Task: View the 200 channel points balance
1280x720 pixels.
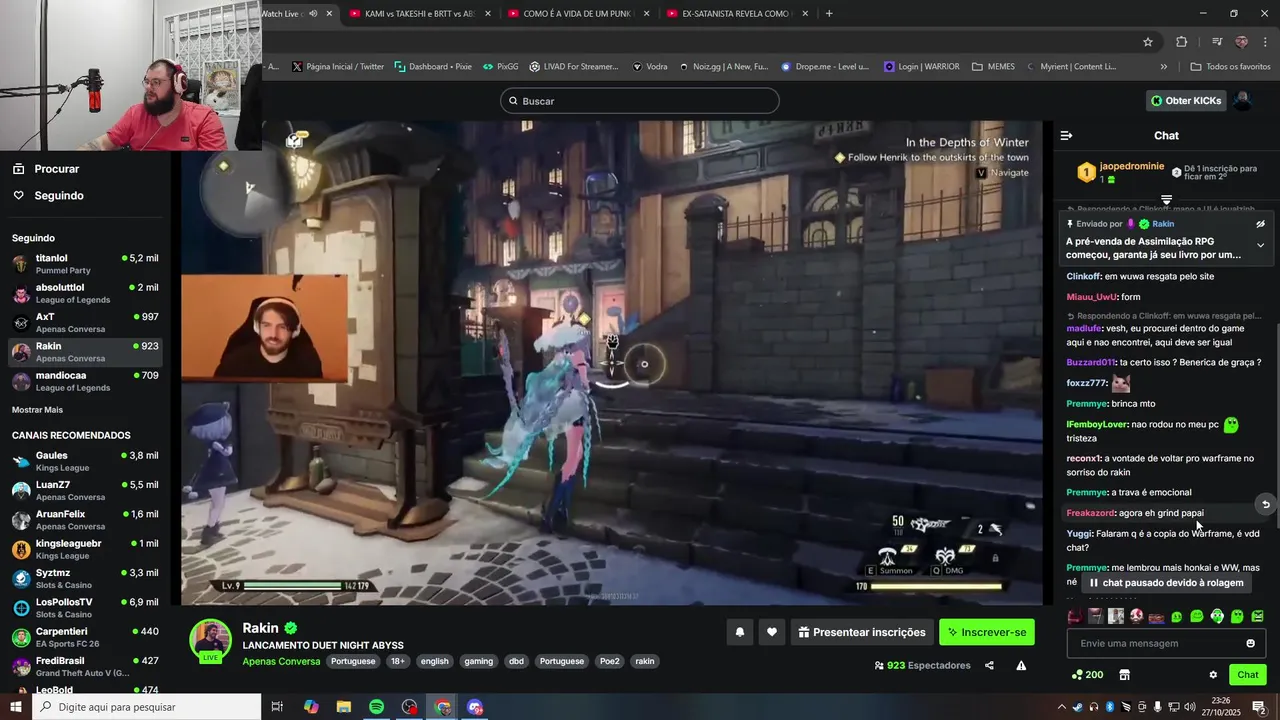Action: [1087, 675]
